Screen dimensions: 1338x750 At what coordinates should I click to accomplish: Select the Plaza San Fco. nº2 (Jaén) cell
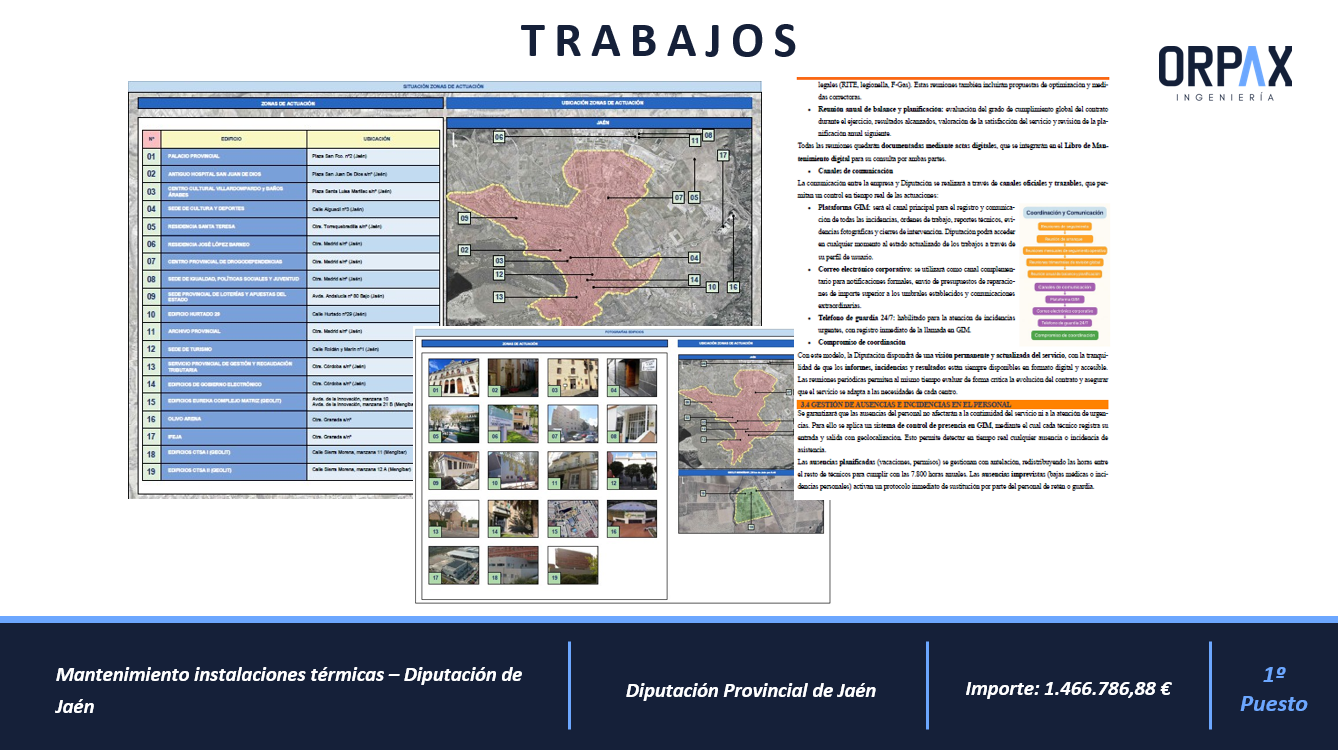(x=373, y=157)
